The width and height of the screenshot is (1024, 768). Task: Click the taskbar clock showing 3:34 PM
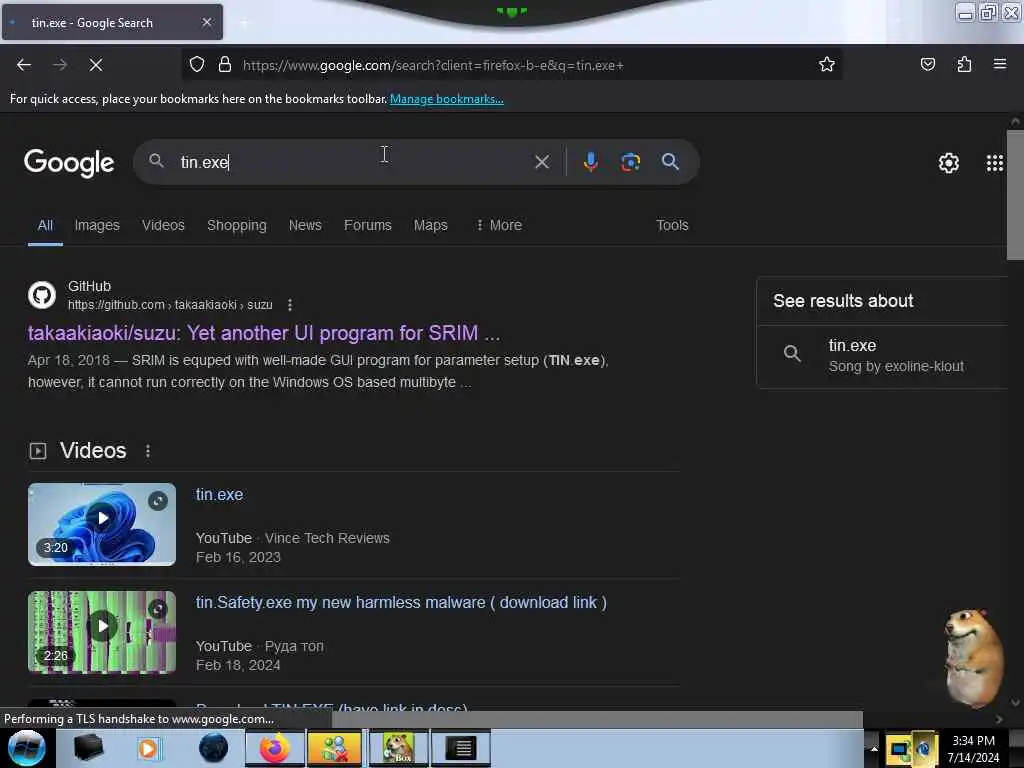click(973, 749)
